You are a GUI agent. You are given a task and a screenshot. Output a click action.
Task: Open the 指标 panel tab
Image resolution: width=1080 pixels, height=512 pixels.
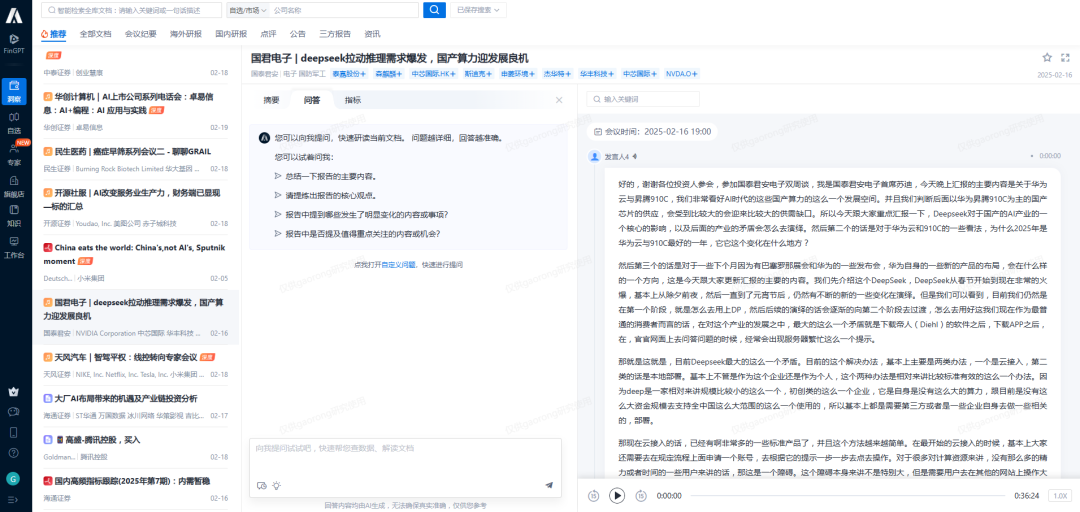[x=353, y=100]
